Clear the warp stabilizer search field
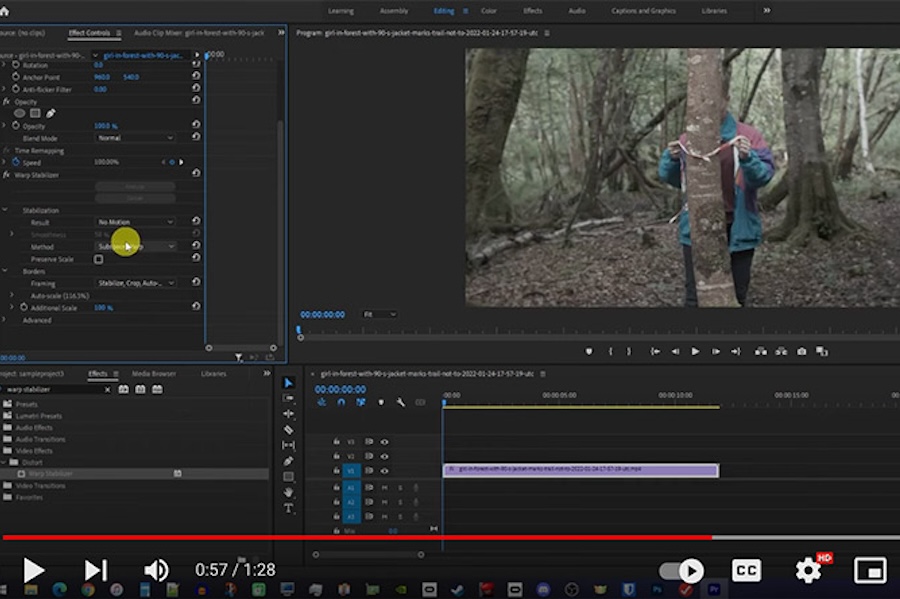 107,390
